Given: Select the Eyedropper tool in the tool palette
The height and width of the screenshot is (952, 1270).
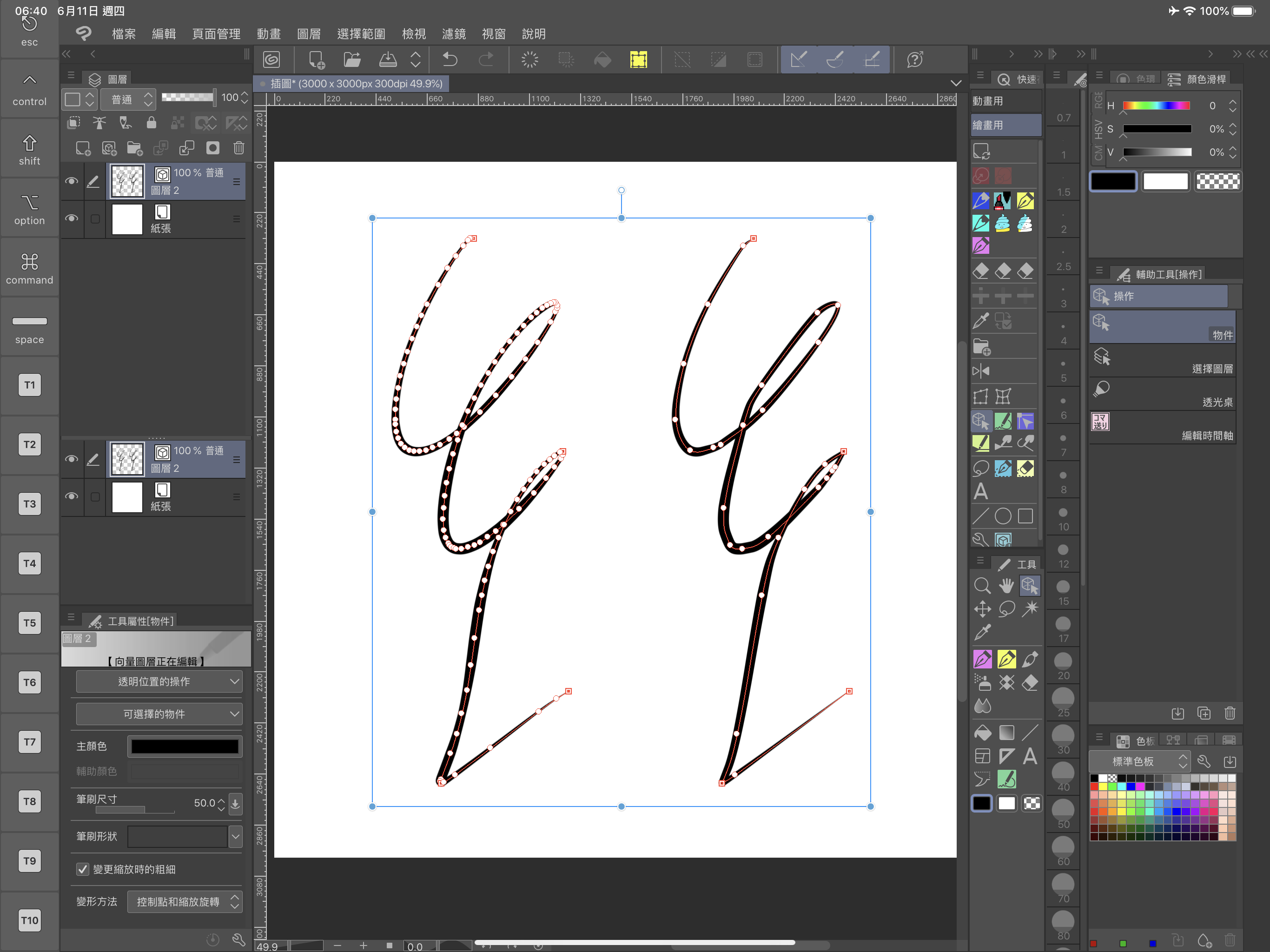Looking at the screenshot, I should pos(982,632).
